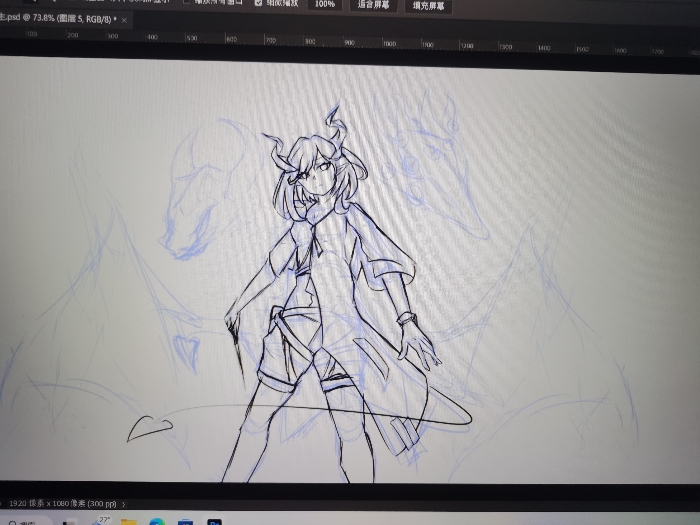Click the horizontal ruler at 1000 mark

pos(388,44)
